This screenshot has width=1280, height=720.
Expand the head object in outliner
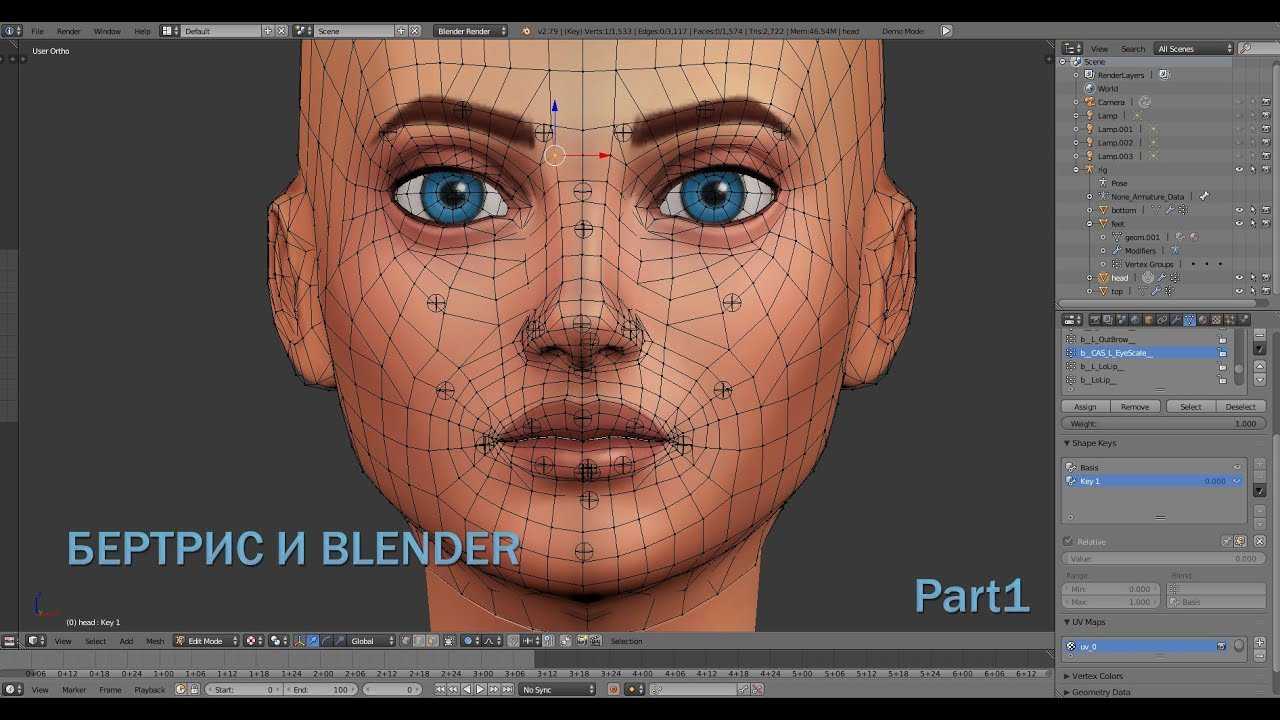pos(1090,278)
